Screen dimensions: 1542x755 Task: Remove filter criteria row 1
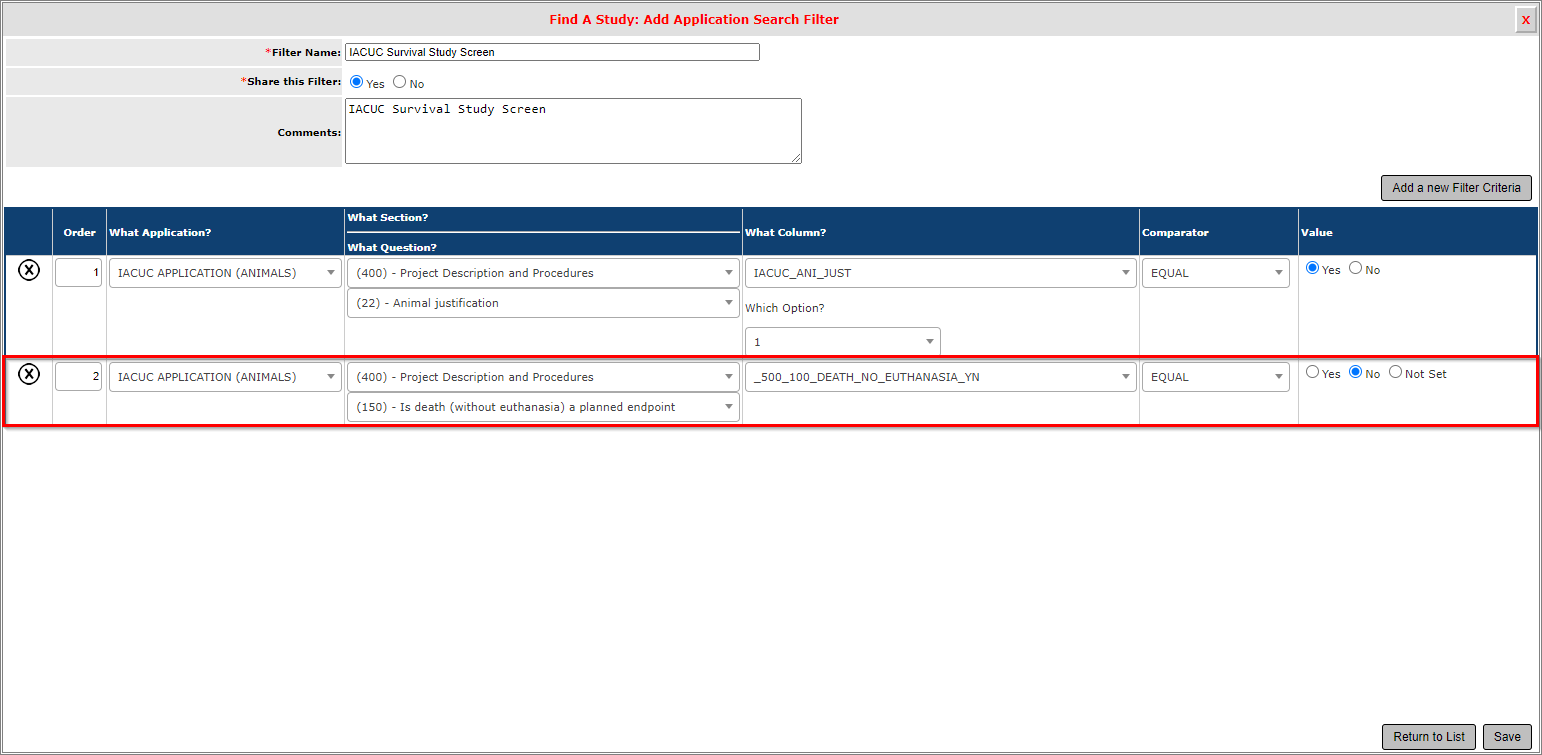pos(29,270)
